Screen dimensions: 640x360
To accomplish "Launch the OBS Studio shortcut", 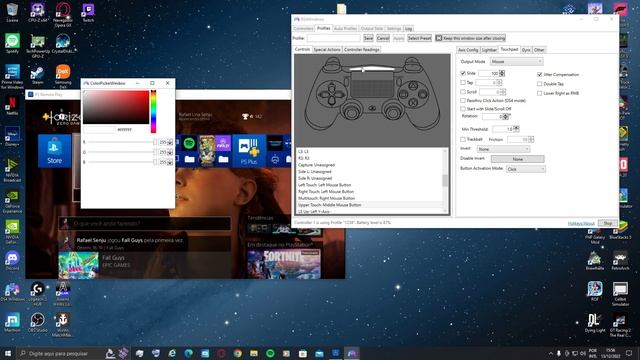I will 38,322.
